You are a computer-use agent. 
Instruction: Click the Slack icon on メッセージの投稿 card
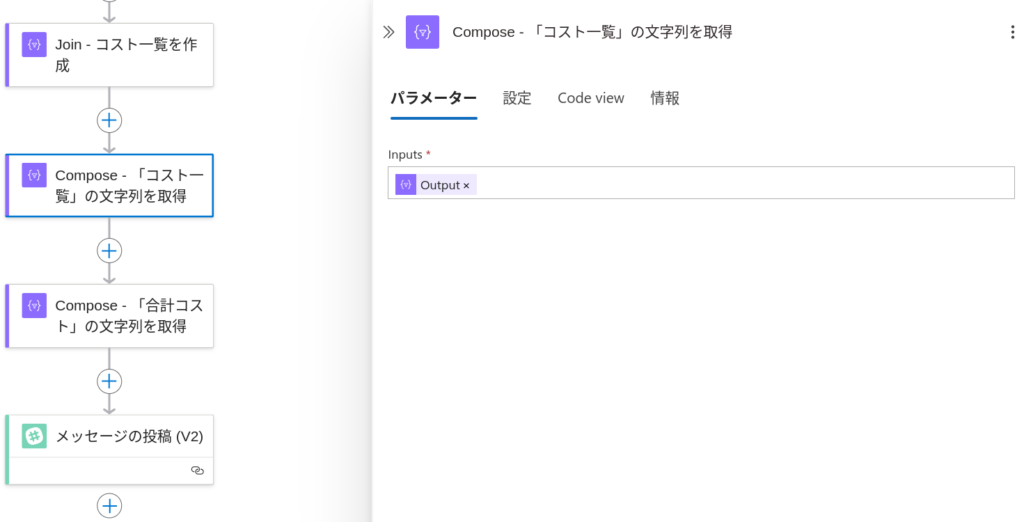point(34,436)
